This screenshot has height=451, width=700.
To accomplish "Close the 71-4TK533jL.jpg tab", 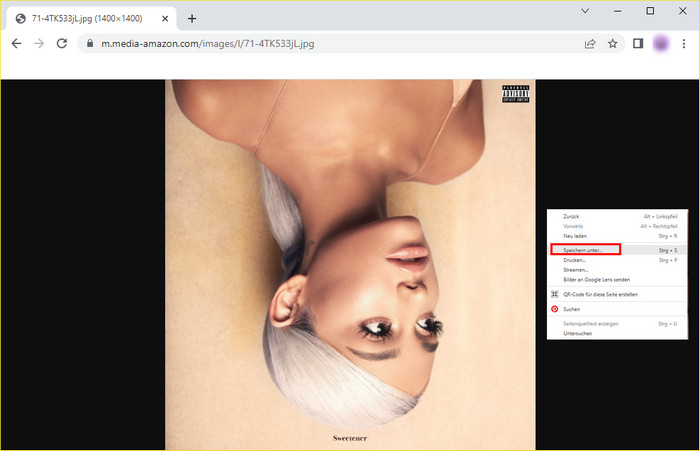I will pos(165,18).
